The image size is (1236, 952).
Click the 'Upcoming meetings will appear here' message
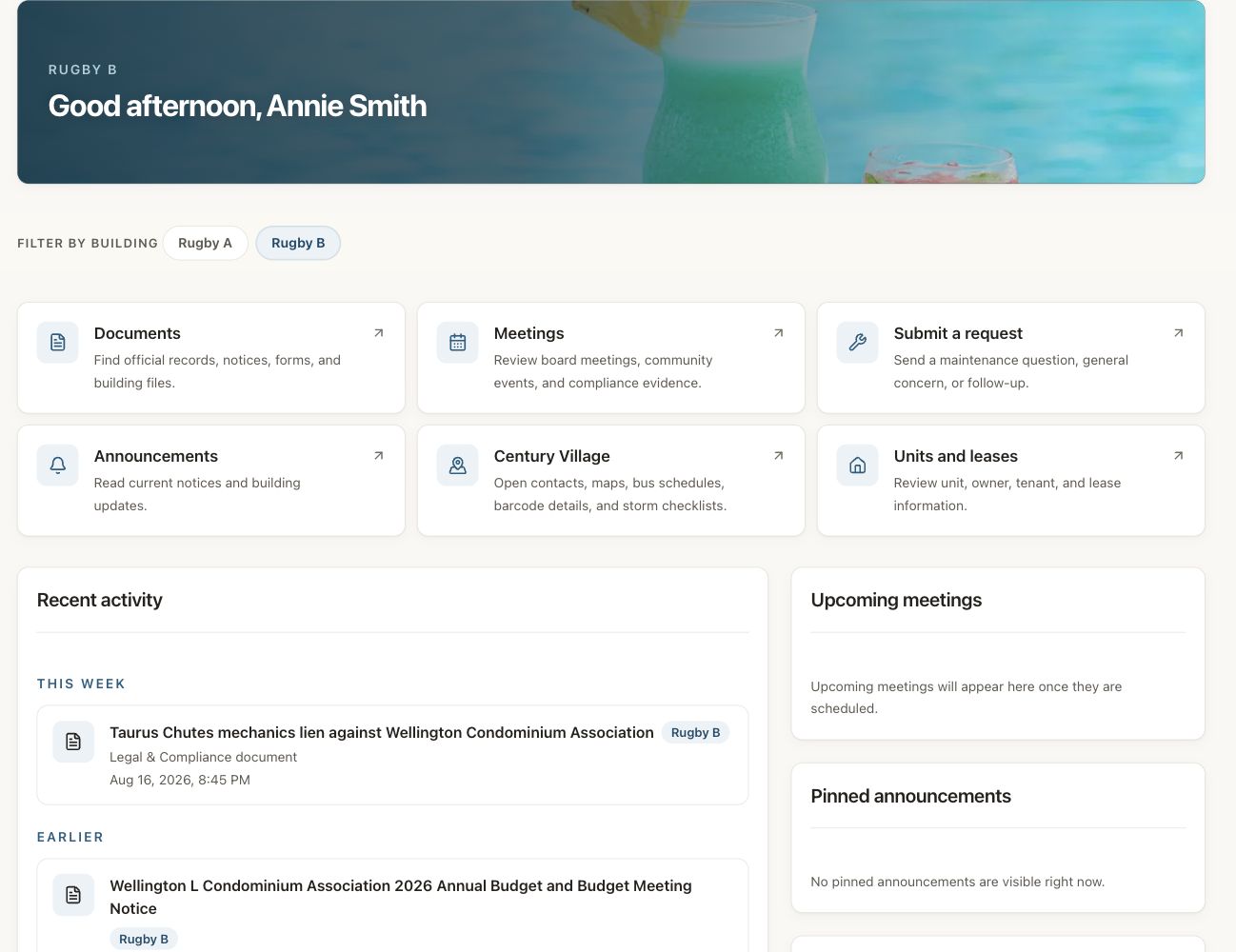pos(967,697)
